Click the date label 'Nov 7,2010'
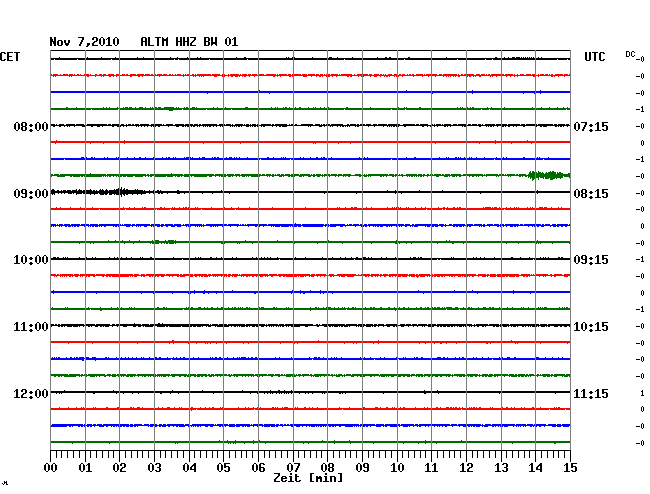Viewport: 650px width, 494px height. pos(84,42)
